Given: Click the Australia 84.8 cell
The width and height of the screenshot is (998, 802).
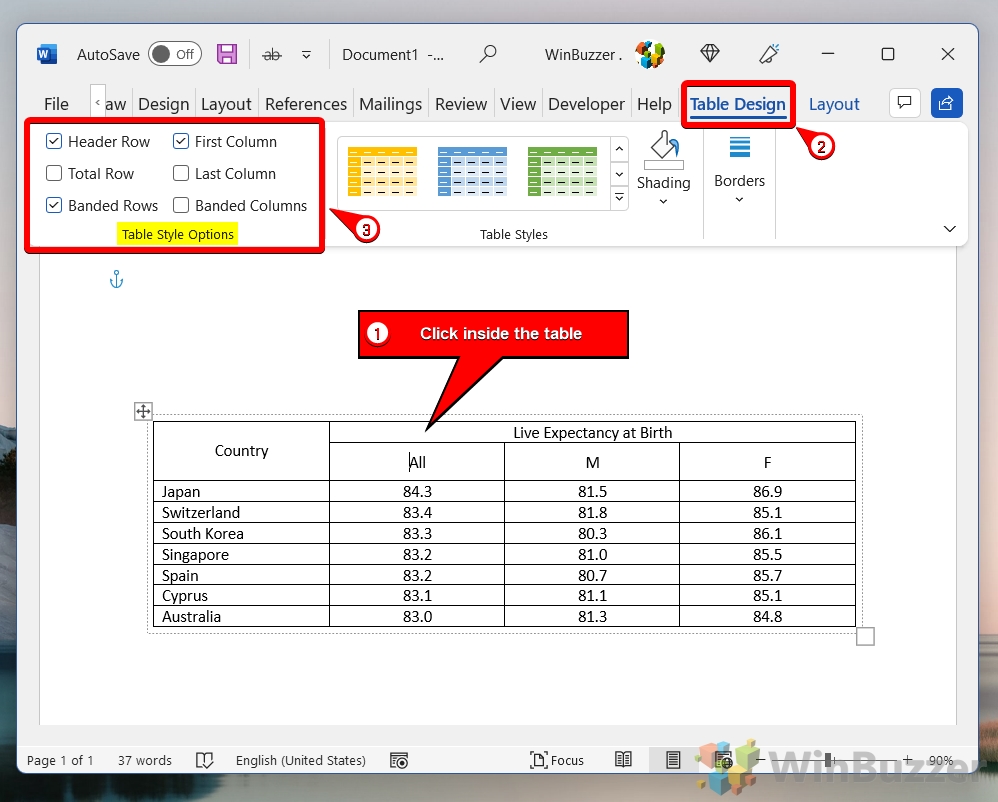Looking at the screenshot, I should (767, 616).
